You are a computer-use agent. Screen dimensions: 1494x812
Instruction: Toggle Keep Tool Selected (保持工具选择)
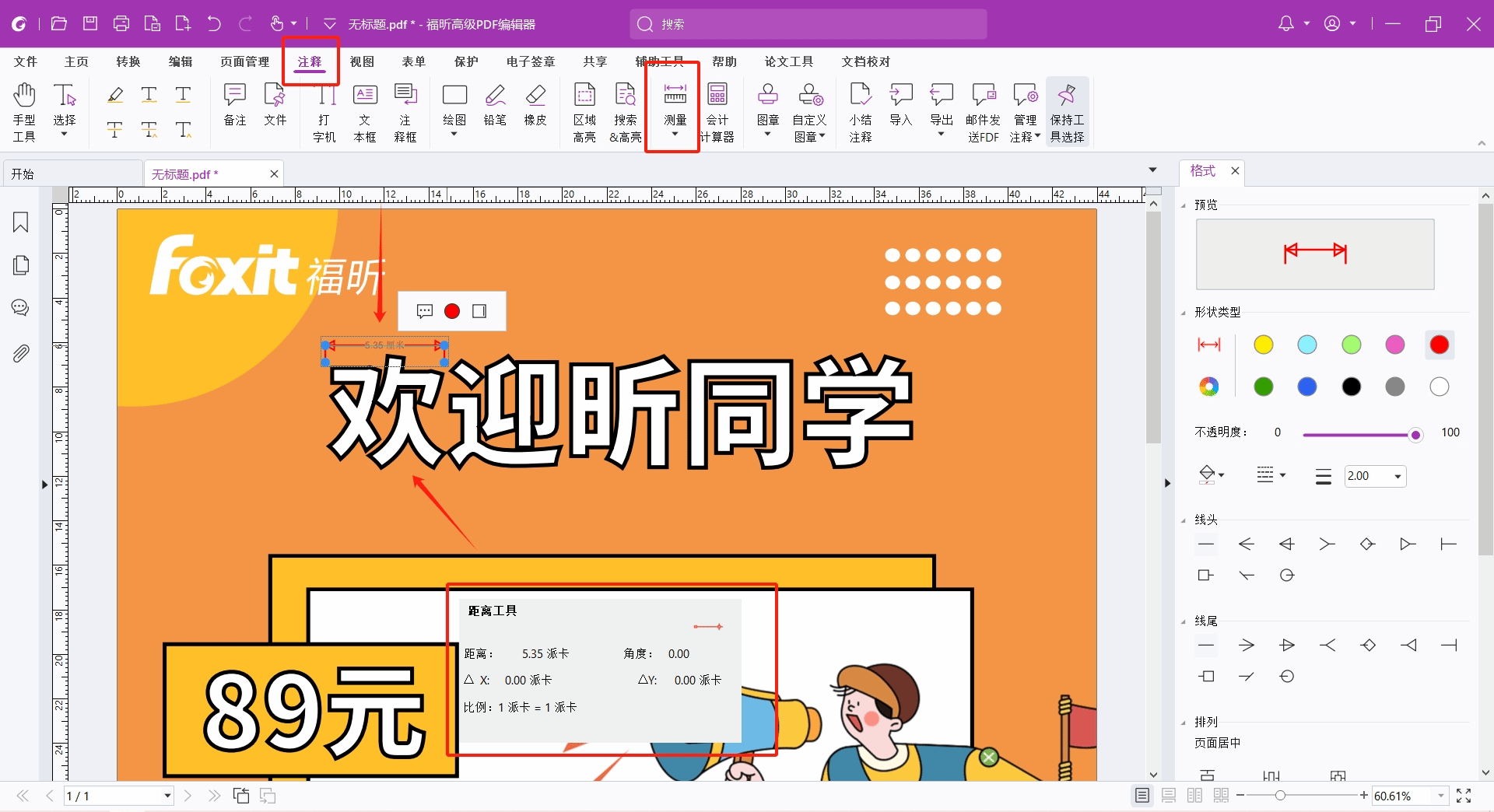tap(1067, 112)
